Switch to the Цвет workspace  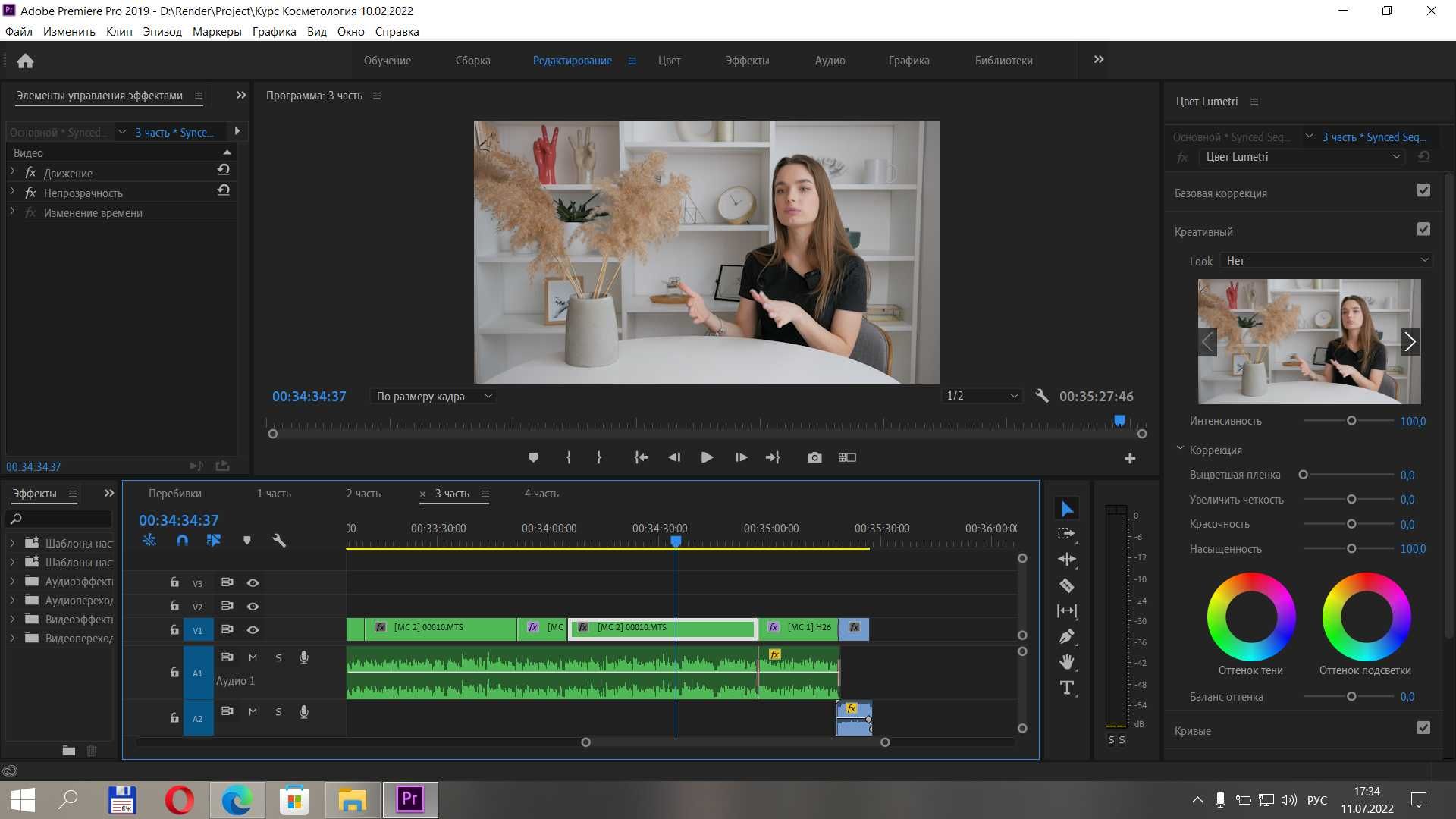point(669,61)
